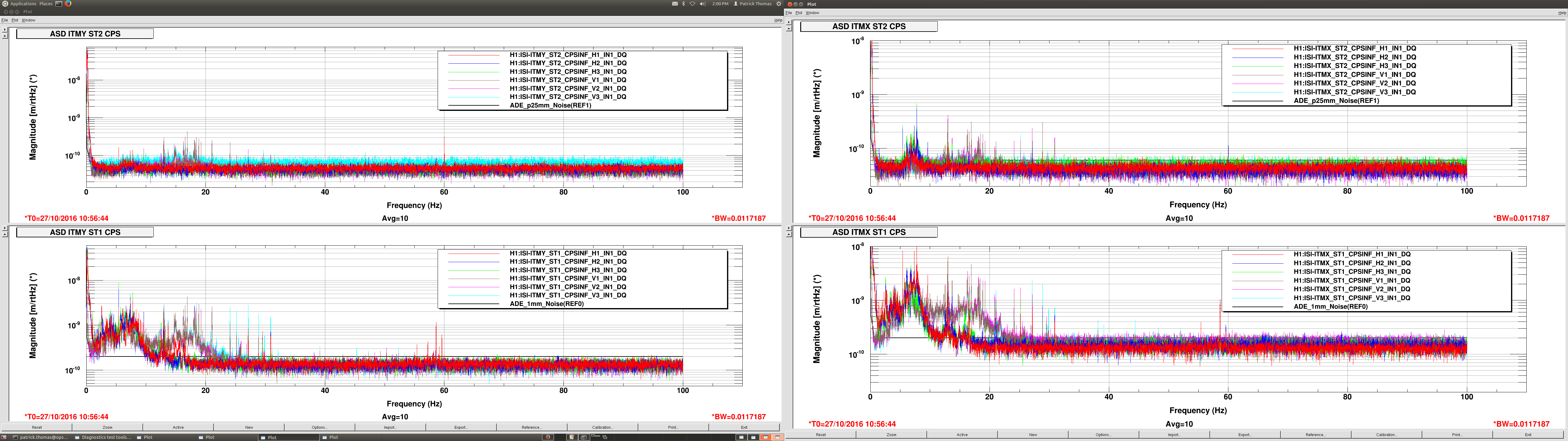Click Reset in the ITMX Plot window
The image size is (1568, 441).
[x=821, y=434]
